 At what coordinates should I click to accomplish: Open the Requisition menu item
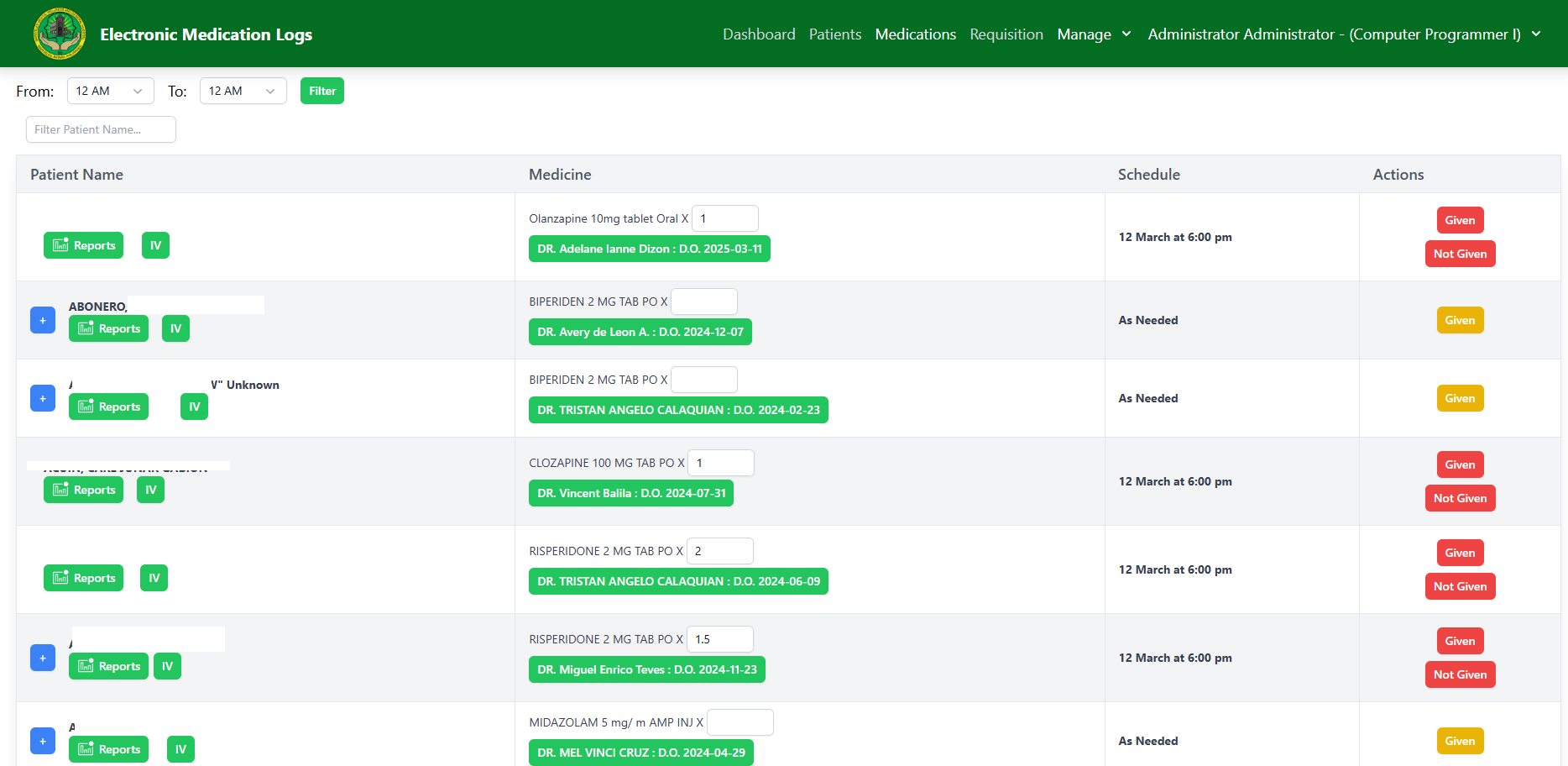[1006, 34]
